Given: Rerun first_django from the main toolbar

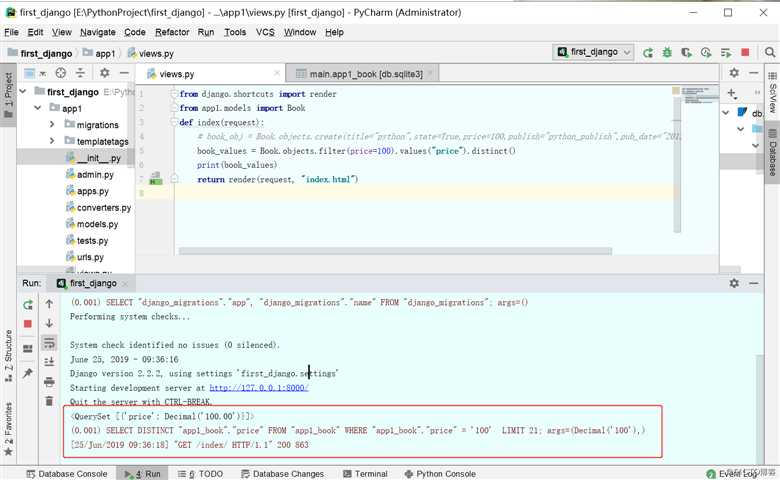Looking at the screenshot, I should click(648, 52).
